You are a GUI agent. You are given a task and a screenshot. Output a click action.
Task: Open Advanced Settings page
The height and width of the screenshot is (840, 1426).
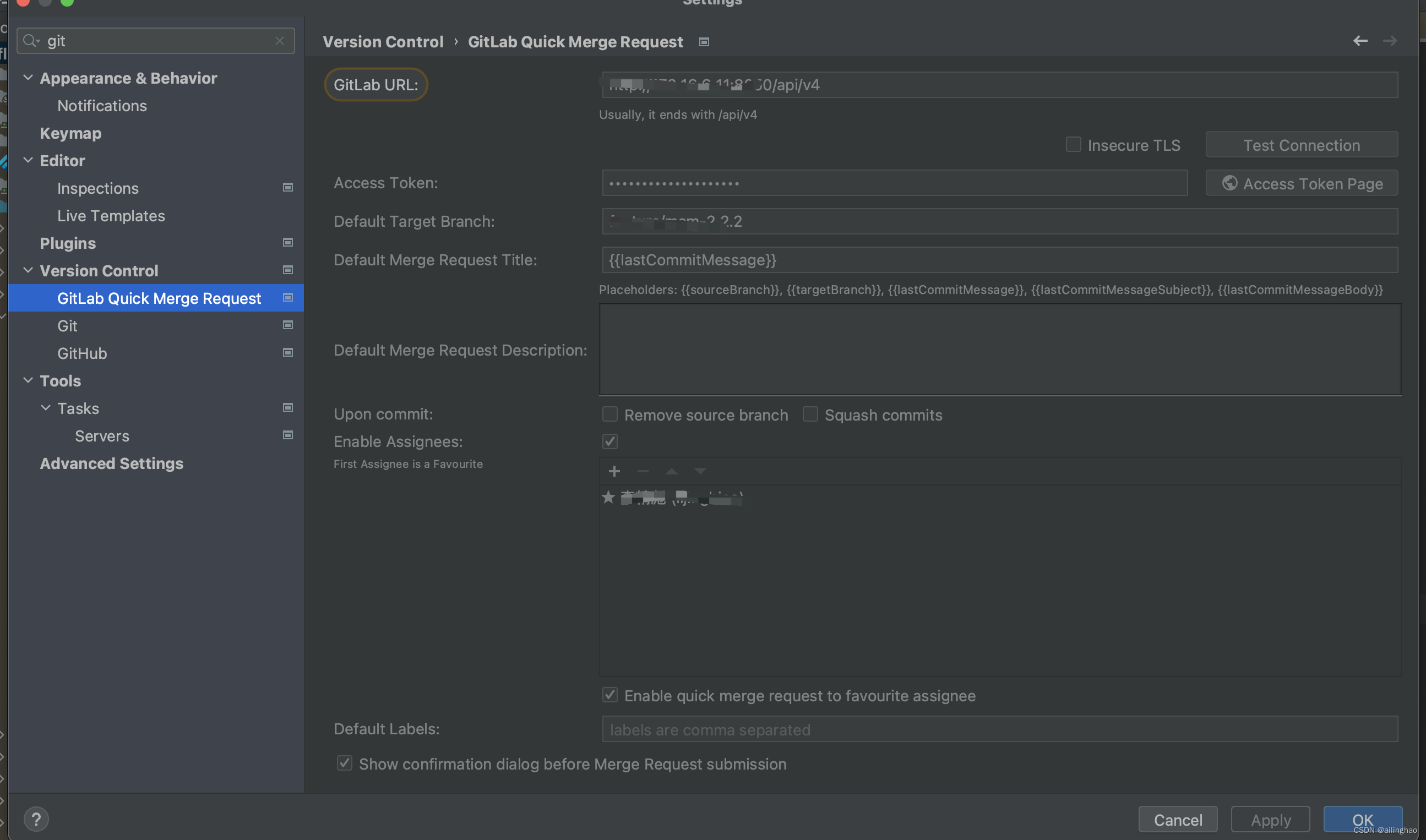tap(112, 463)
